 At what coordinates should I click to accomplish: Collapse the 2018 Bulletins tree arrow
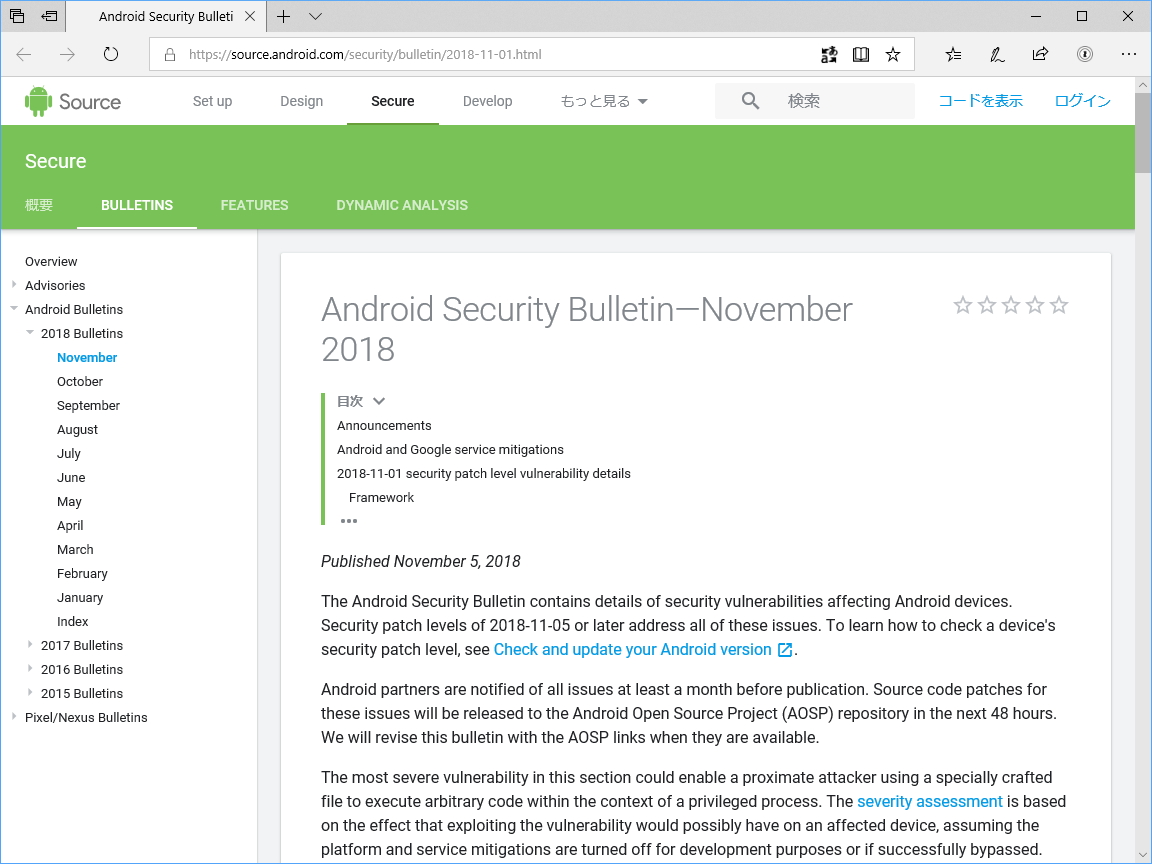pos(30,333)
